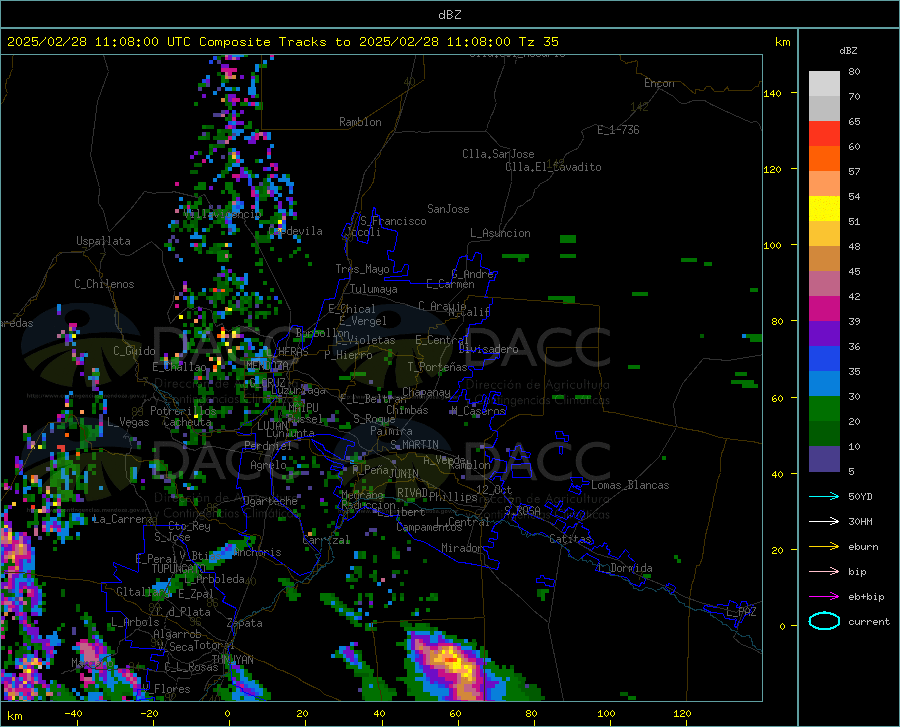This screenshot has width=900, height=727.
Task: Pick the light gray 70–80 dBZ swatch
Action: pyautogui.click(x=824, y=84)
